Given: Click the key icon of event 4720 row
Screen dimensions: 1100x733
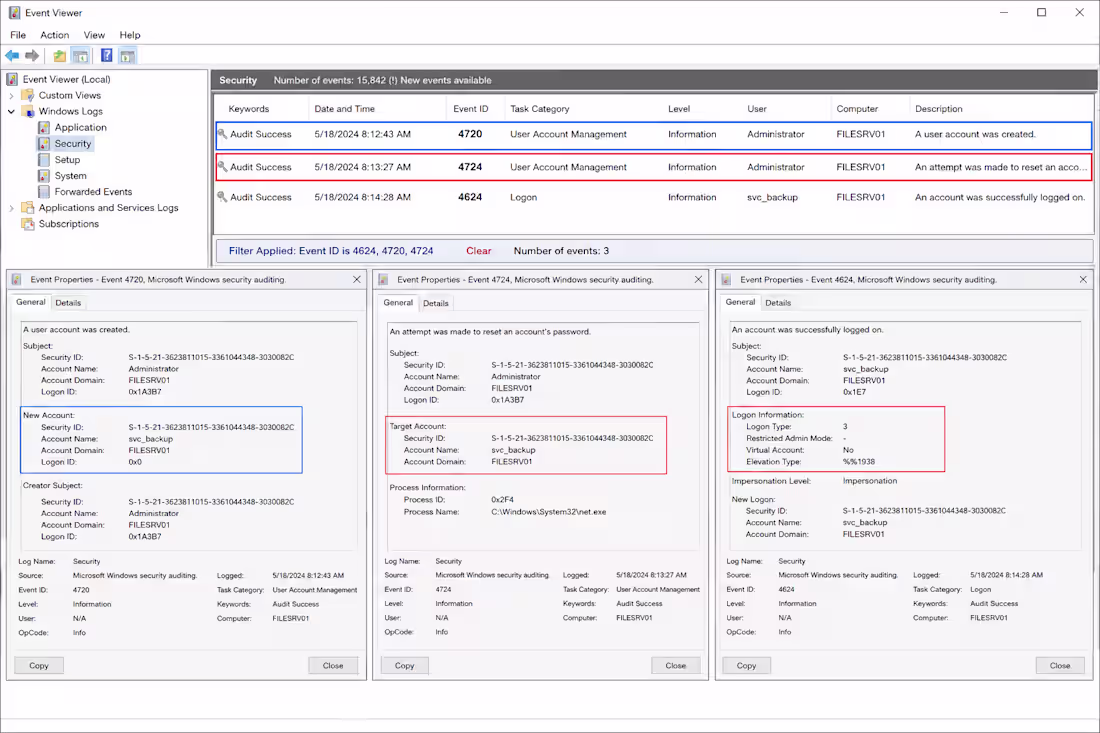Looking at the screenshot, I should [x=222, y=133].
